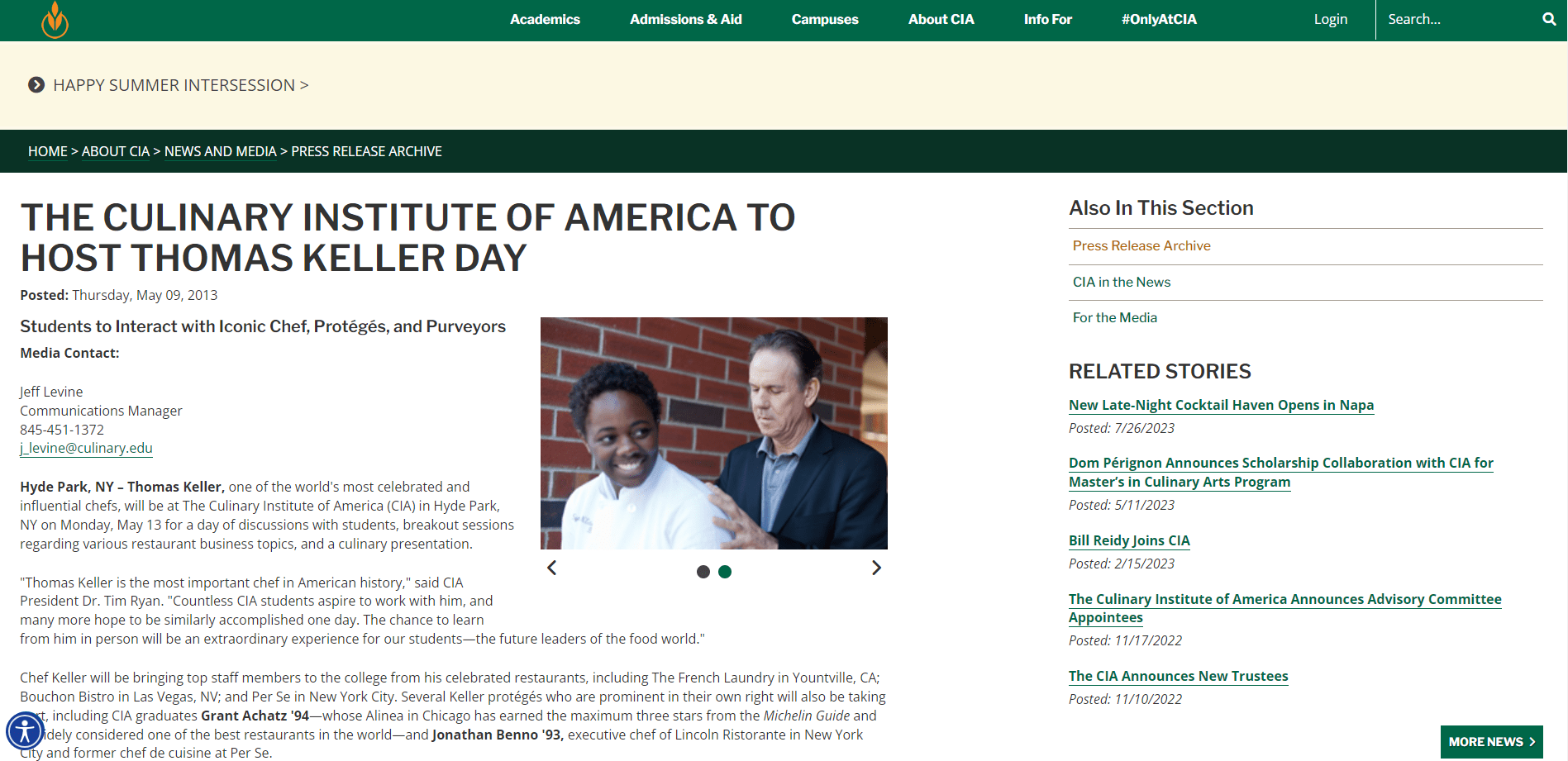Go to ABOUT CIA breadcrumb

point(116,151)
